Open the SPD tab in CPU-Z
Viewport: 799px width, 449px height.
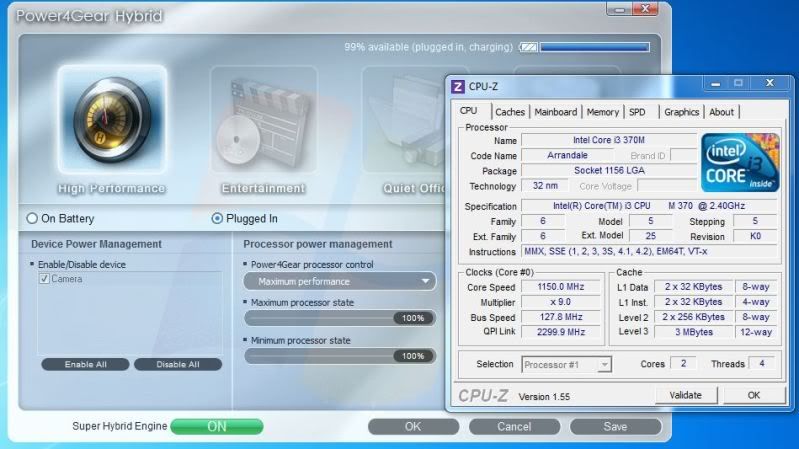click(x=637, y=112)
